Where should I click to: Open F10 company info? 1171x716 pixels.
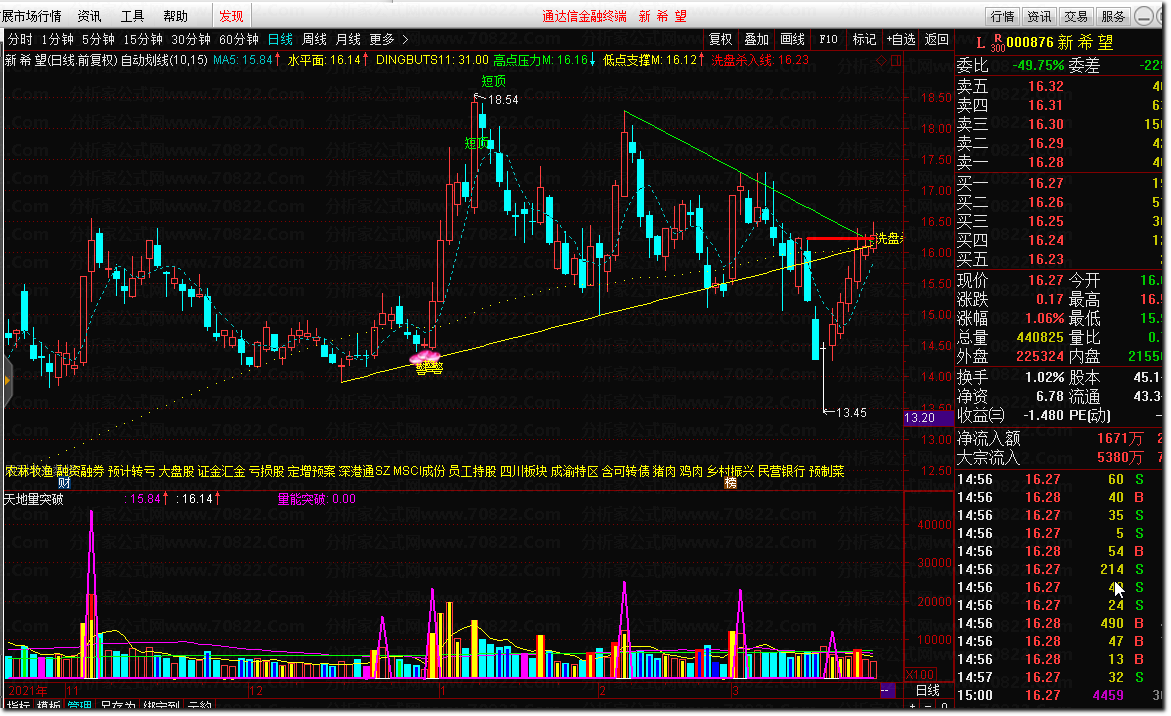tap(828, 40)
